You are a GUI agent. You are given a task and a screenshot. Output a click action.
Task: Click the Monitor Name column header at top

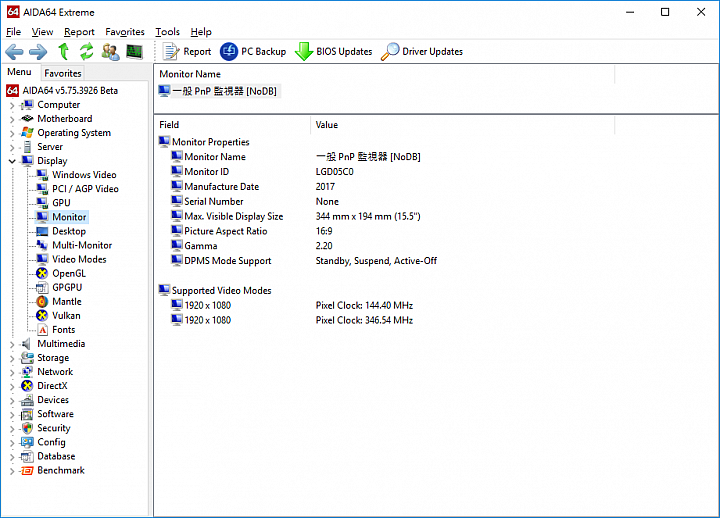[384, 74]
